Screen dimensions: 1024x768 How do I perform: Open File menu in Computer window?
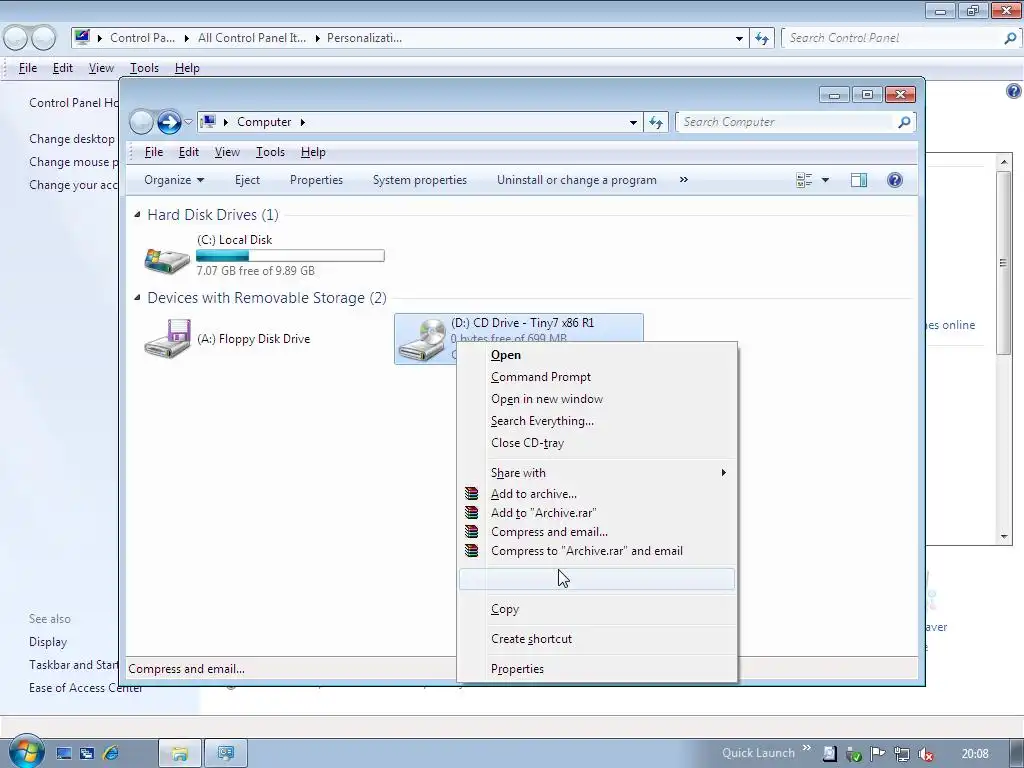153,152
